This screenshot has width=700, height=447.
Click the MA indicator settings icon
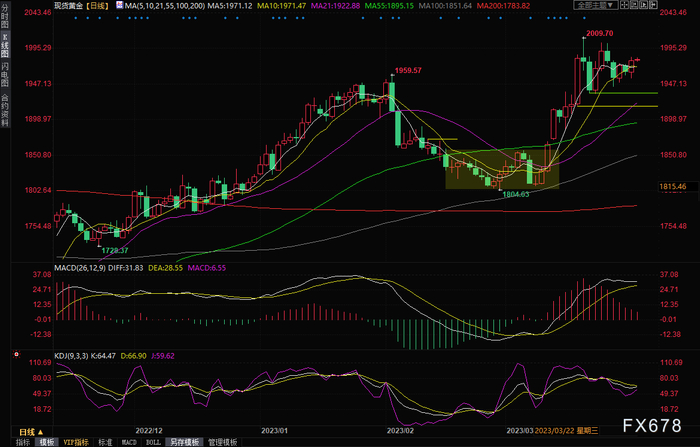coord(120,5)
